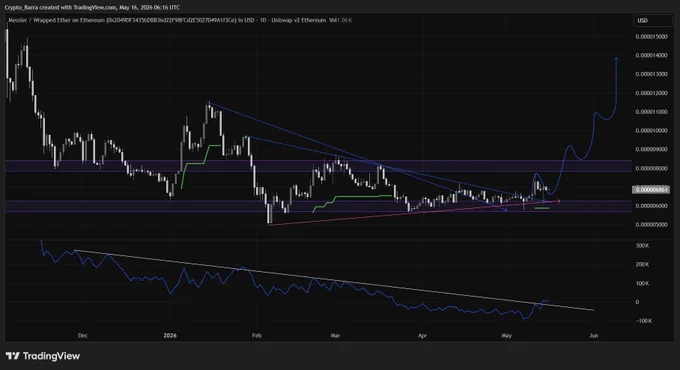Click the 0.000013000 price axis label
The height and width of the screenshot is (370, 680).
coord(651,74)
